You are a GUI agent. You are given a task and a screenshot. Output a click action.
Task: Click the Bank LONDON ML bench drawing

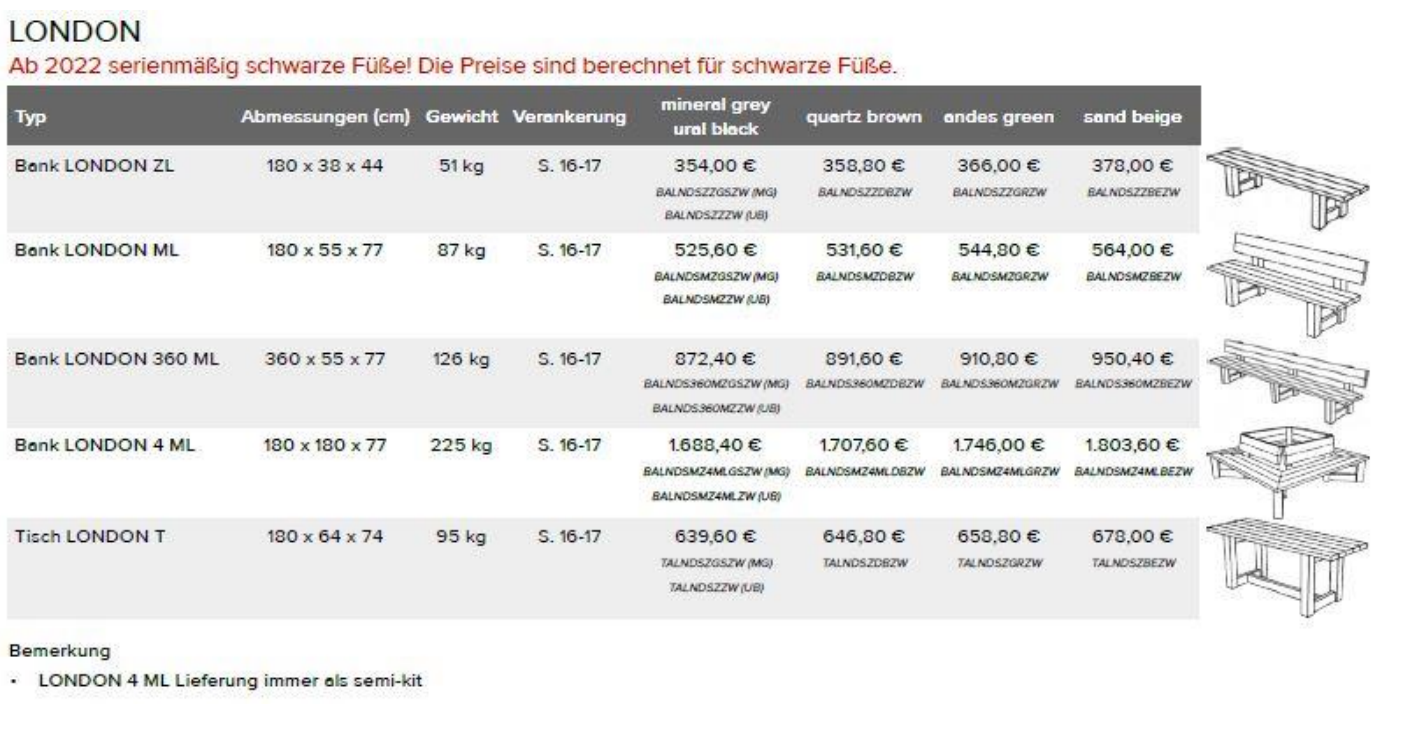(1288, 284)
